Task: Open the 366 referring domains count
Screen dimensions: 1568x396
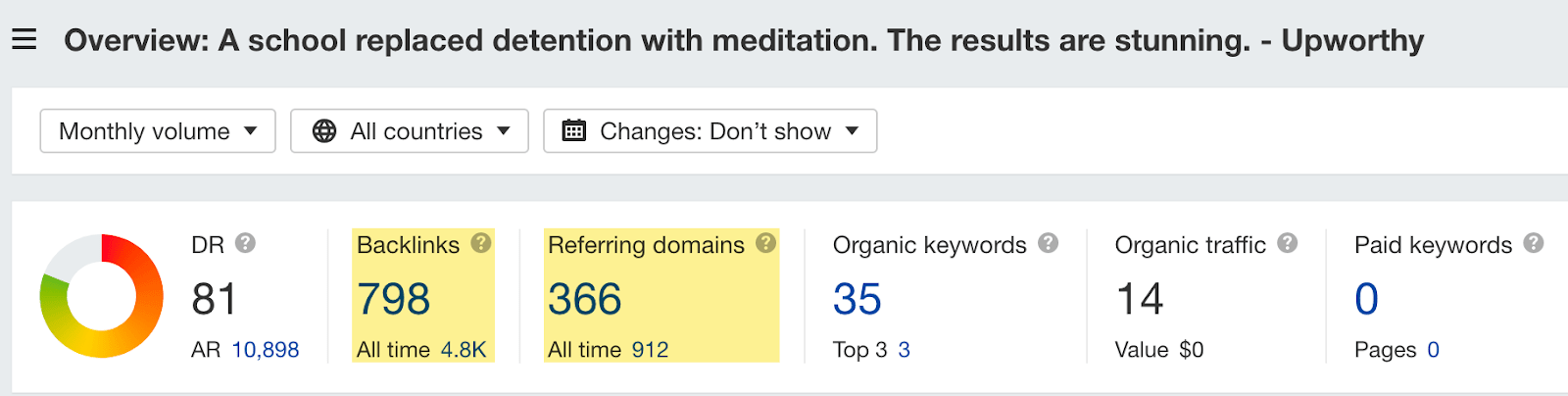Action: [584, 299]
